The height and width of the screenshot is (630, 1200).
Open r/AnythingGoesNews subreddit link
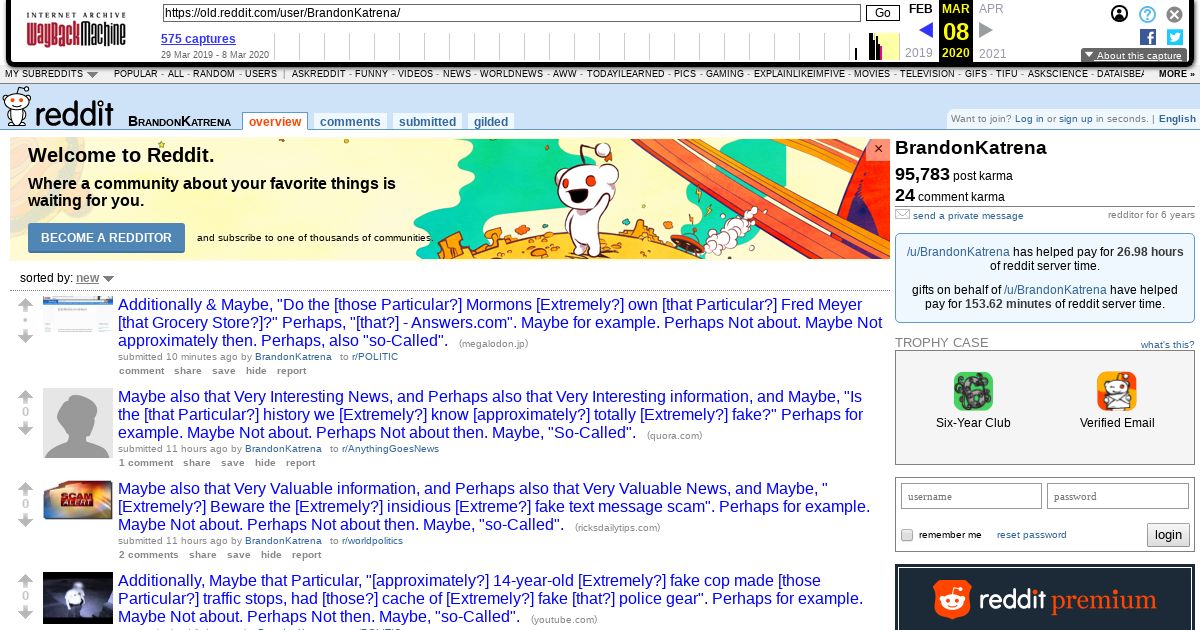coord(390,449)
